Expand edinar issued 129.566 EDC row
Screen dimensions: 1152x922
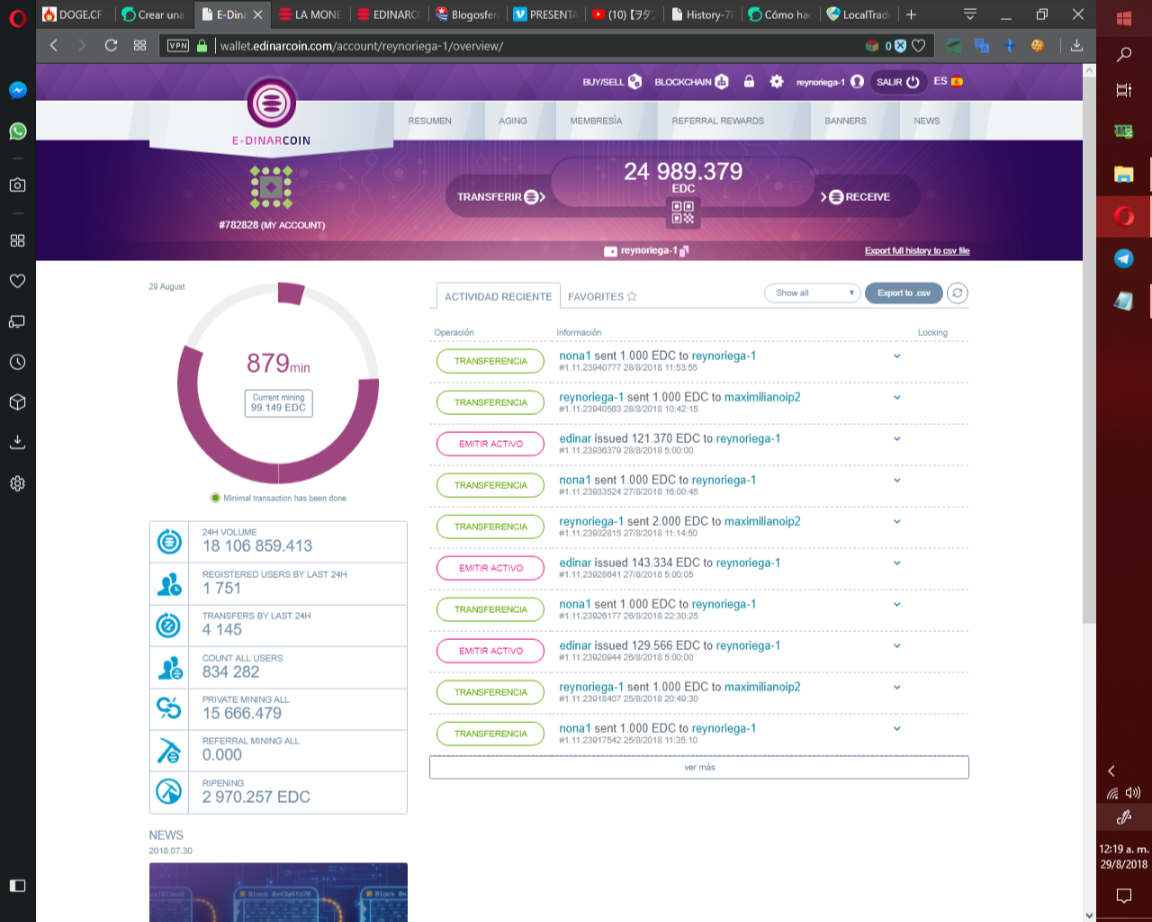click(x=897, y=646)
